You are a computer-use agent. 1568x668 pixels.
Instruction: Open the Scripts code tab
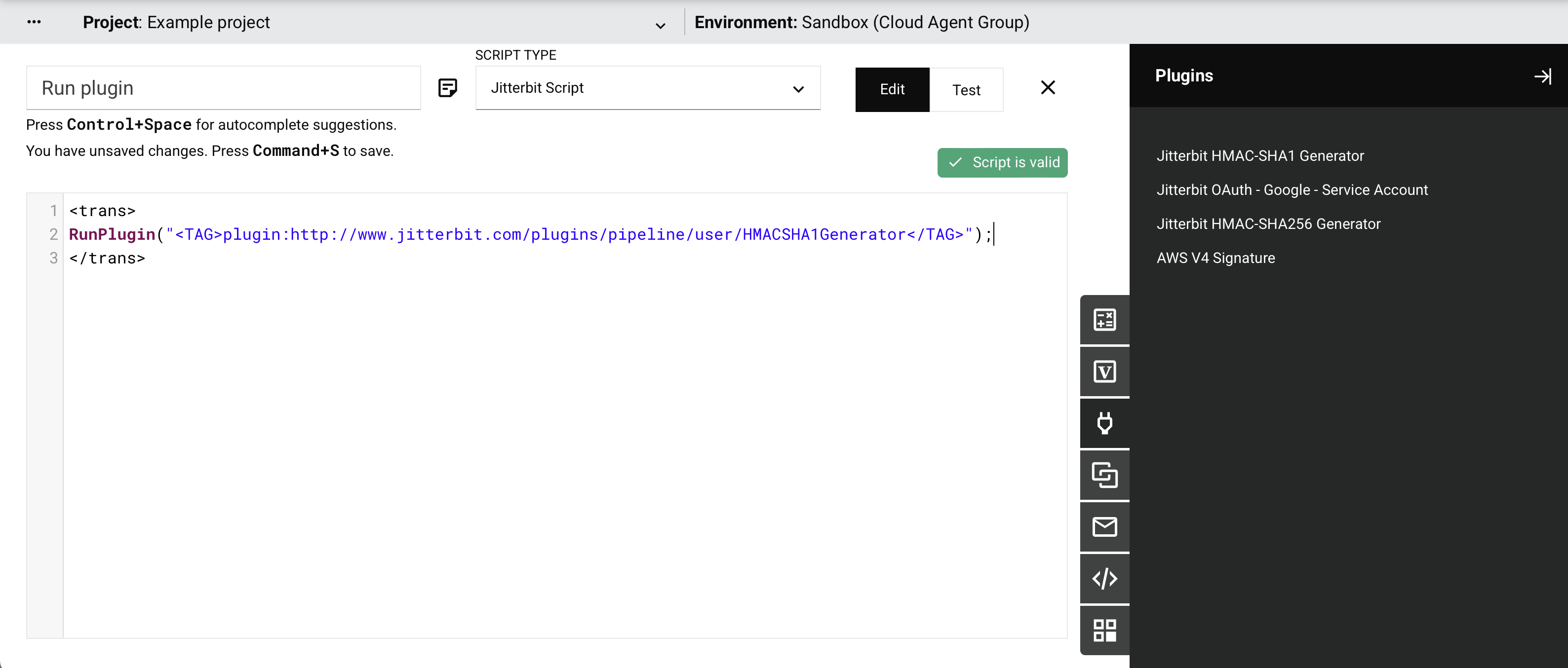(x=1104, y=579)
